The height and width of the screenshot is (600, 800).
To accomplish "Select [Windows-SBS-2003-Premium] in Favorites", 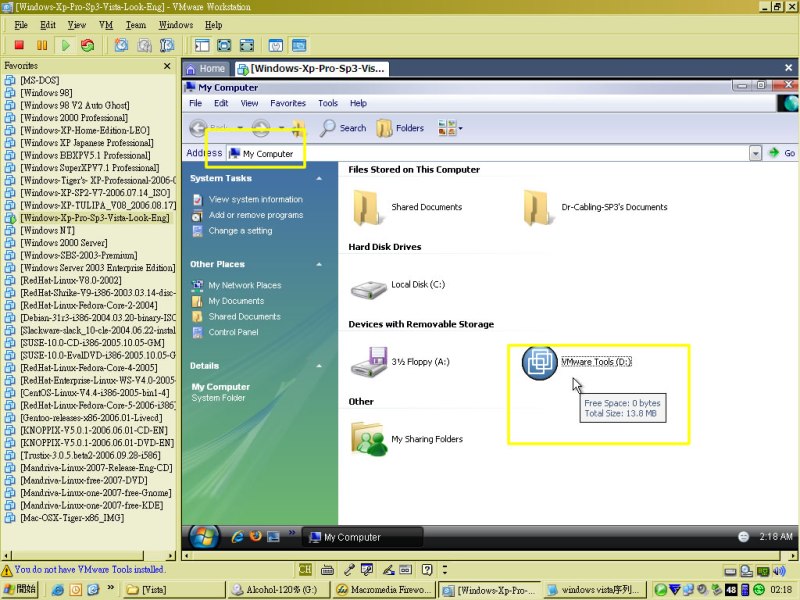I will 79,255.
